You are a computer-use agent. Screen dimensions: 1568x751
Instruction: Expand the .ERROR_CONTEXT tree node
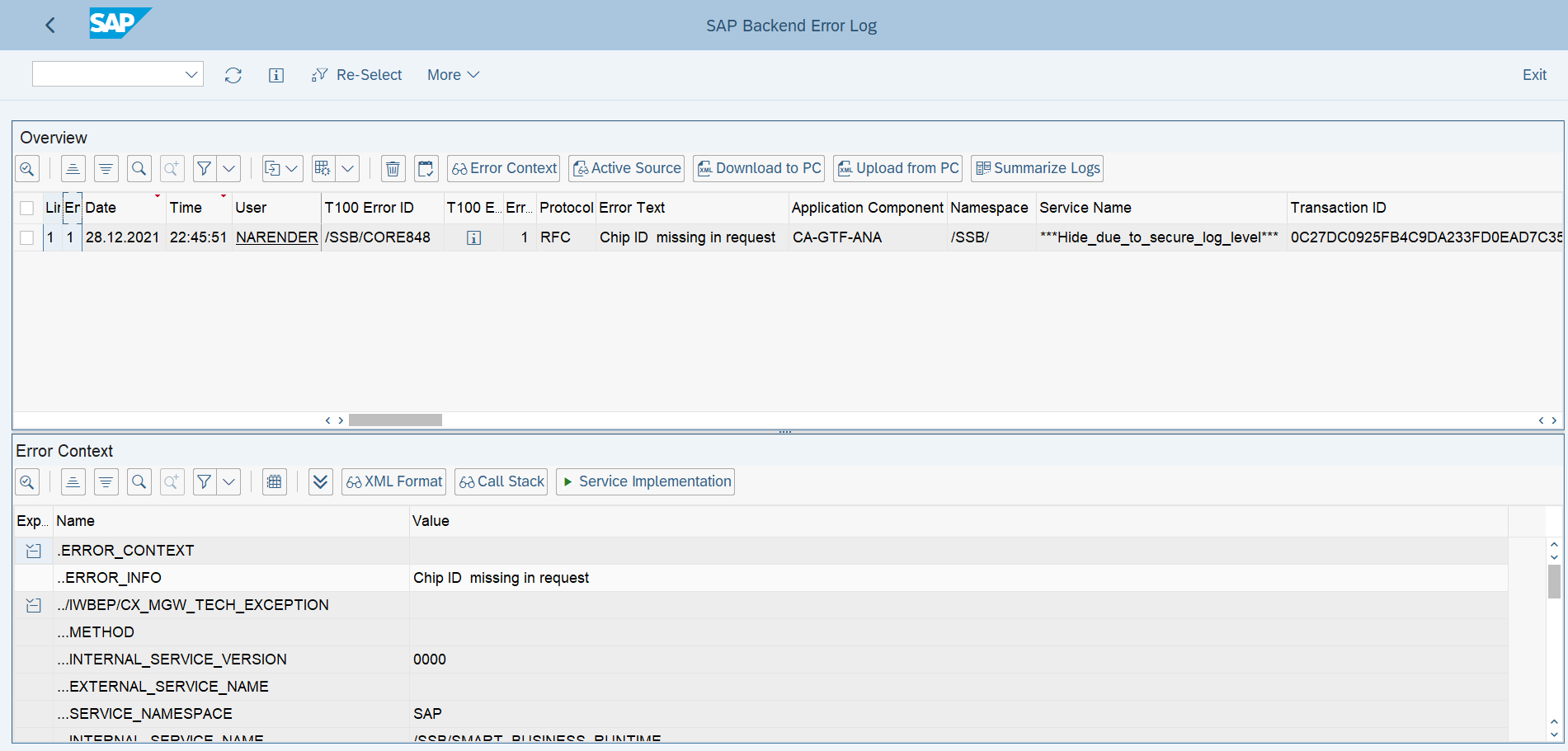[x=33, y=550]
